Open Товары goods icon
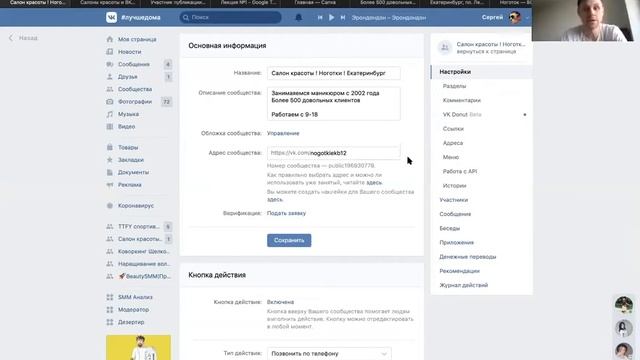Viewport: 640px width, 360px height. (110, 147)
